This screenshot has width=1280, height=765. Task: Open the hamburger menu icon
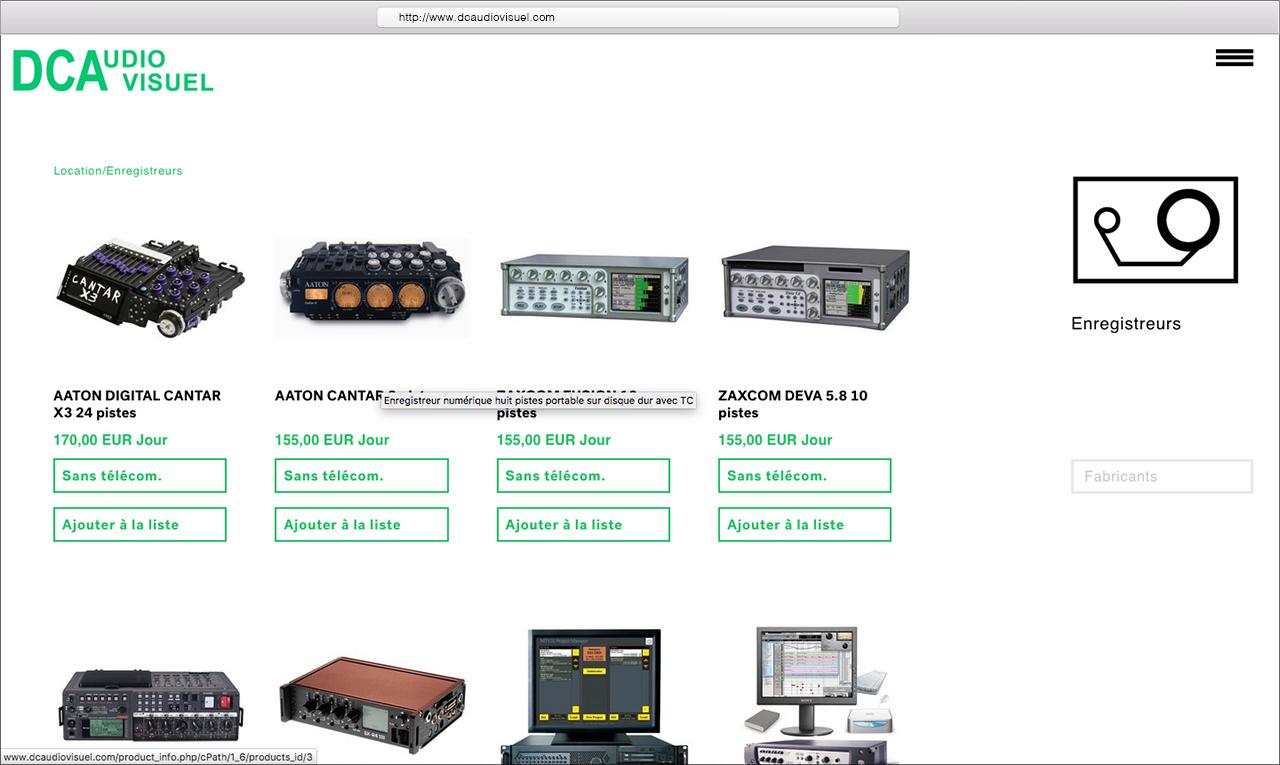click(x=1234, y=58)
